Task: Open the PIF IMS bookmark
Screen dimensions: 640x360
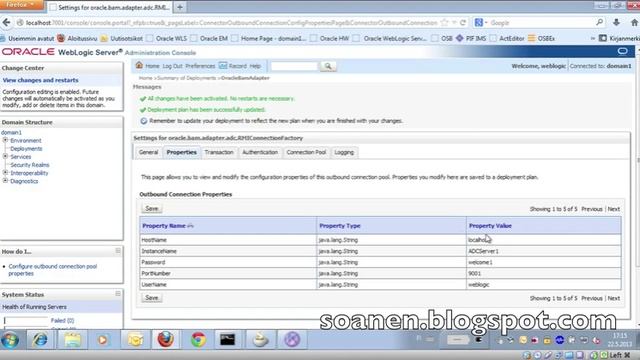Action: pos(471,38)
